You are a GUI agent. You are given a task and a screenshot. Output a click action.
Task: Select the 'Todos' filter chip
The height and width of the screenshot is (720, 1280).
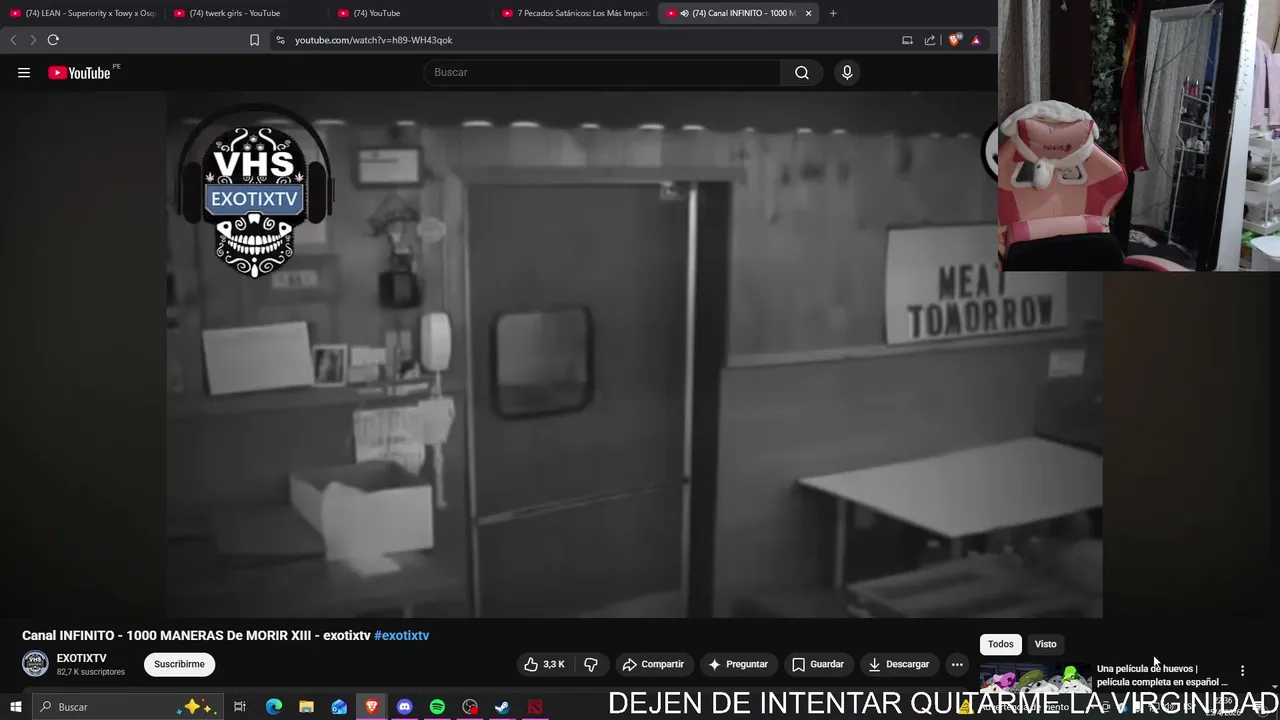pos(1000,644)
